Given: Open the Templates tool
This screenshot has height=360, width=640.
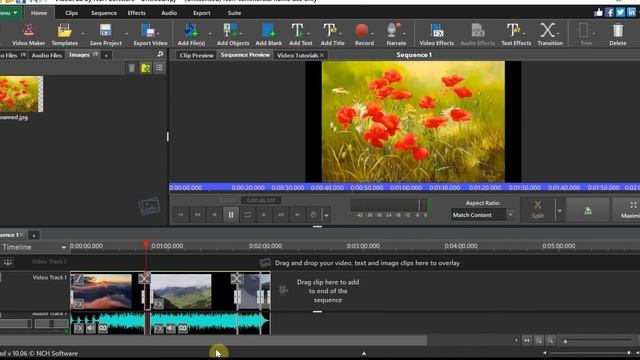Looking at the screenshot, I should tap(64, 34).
